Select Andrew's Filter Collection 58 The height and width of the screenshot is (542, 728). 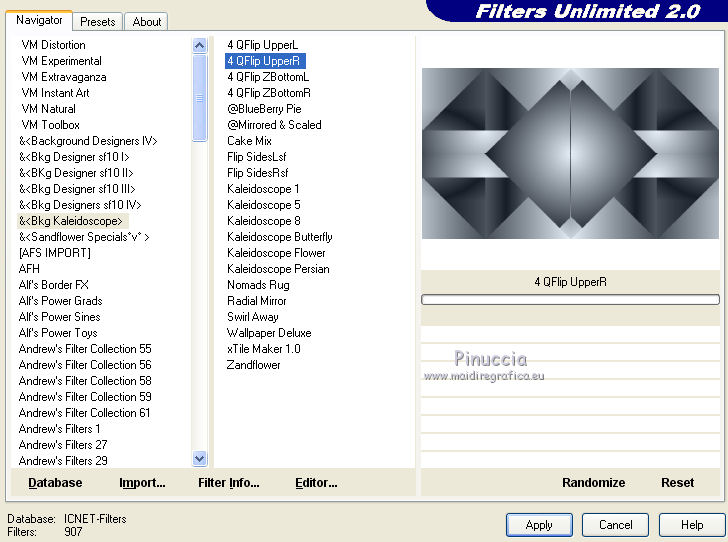point(85,381)
